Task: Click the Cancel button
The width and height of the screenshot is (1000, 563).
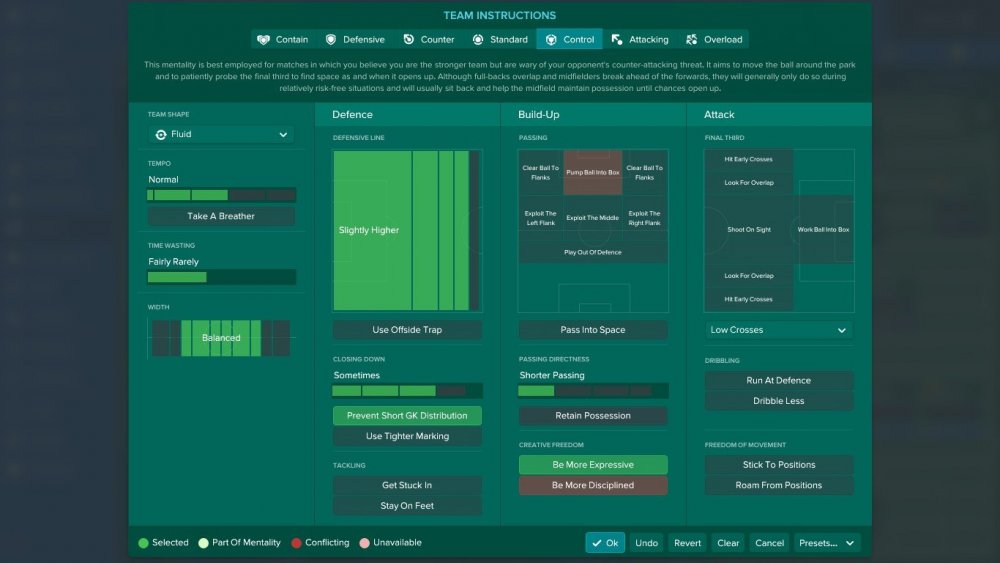Action: (769, 543)
